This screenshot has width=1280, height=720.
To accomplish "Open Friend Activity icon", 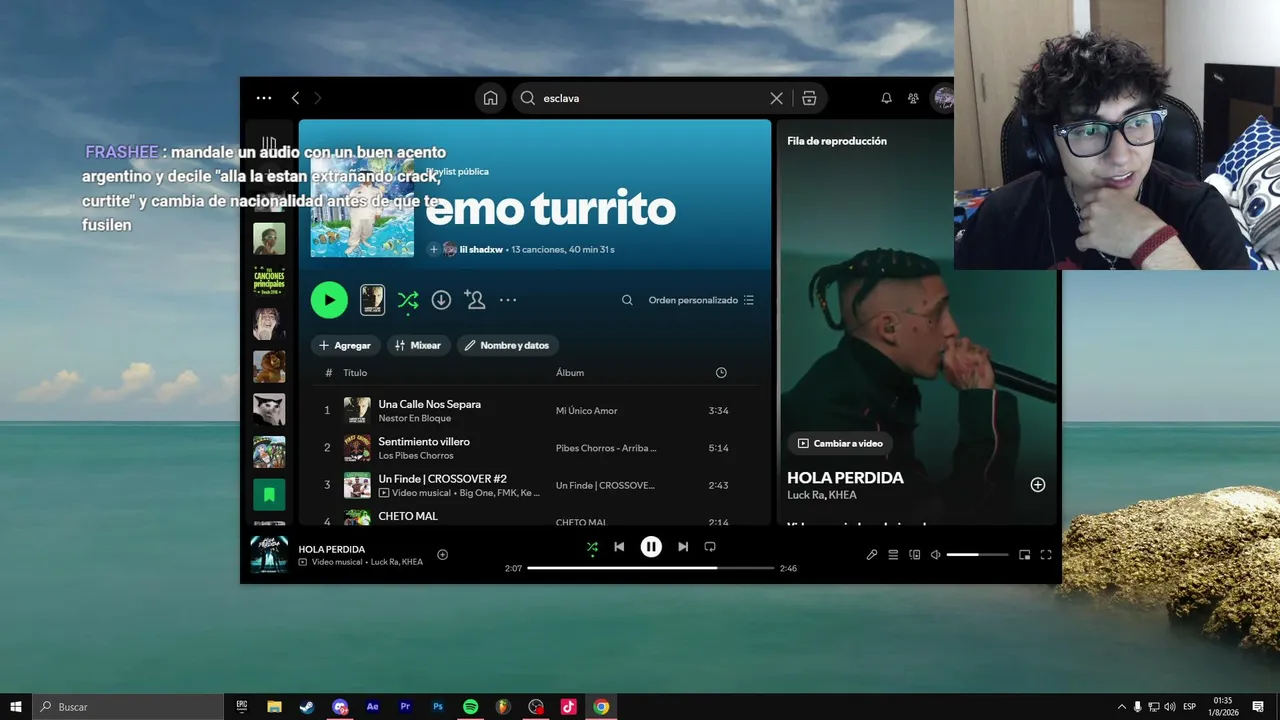I will [x=913, y=98].
